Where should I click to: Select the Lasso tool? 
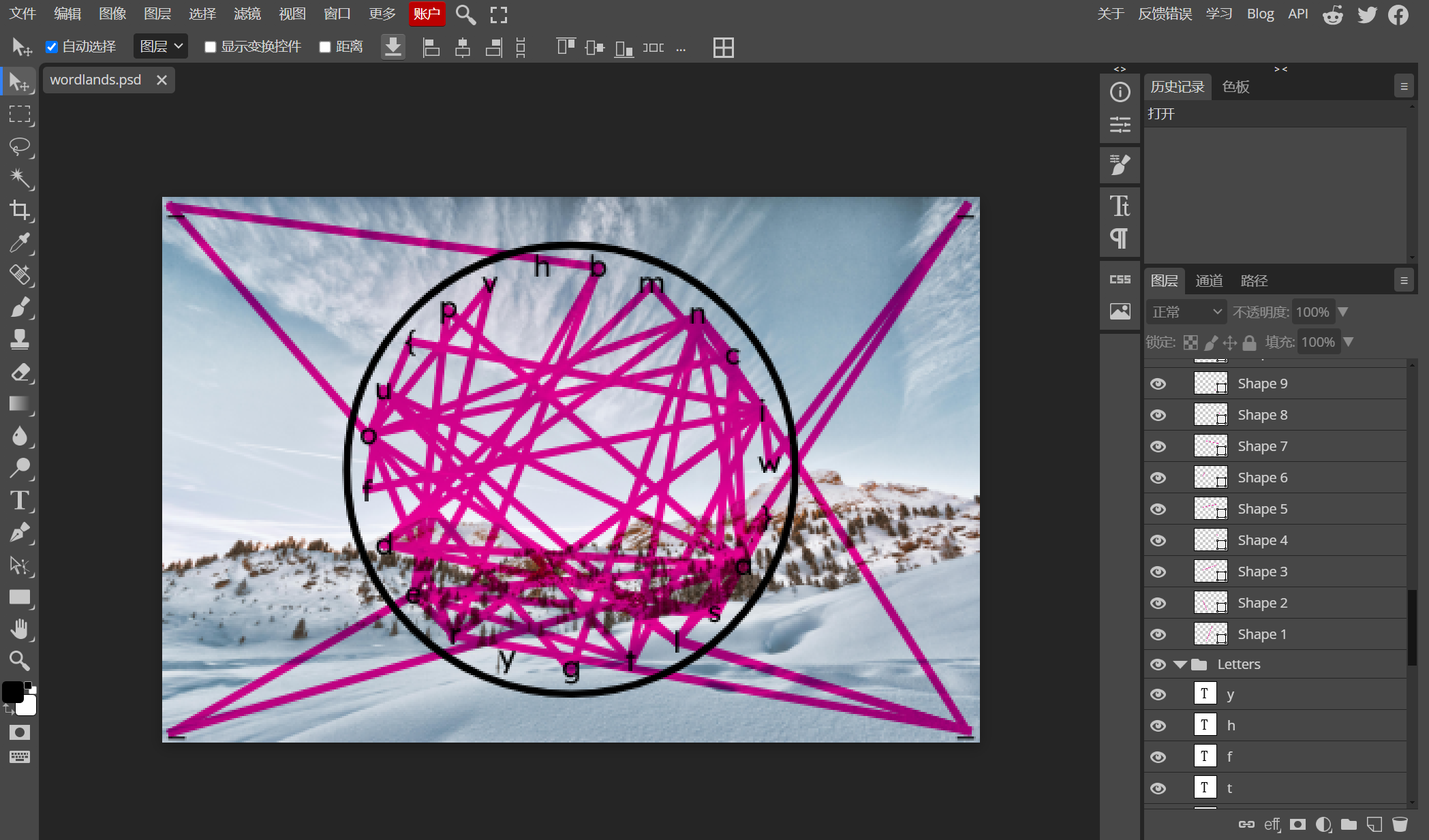pyautogui.click(x=20, y=146)
